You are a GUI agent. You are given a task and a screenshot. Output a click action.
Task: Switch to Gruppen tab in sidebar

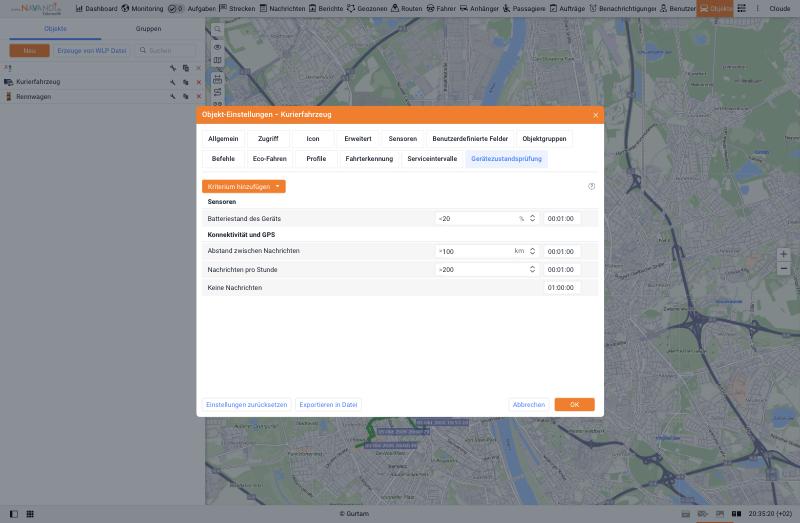tap(148, 29)
